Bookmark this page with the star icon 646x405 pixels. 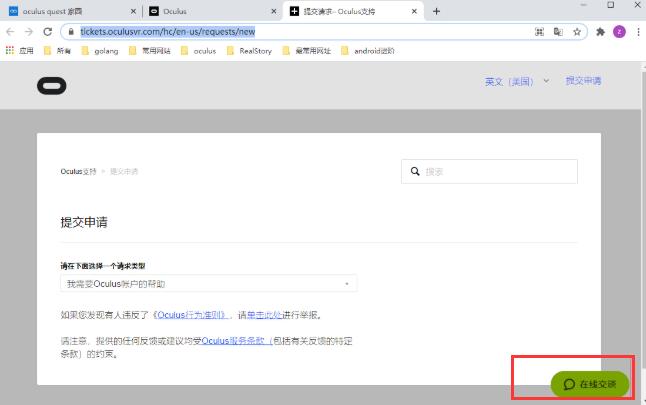point(577,31)
